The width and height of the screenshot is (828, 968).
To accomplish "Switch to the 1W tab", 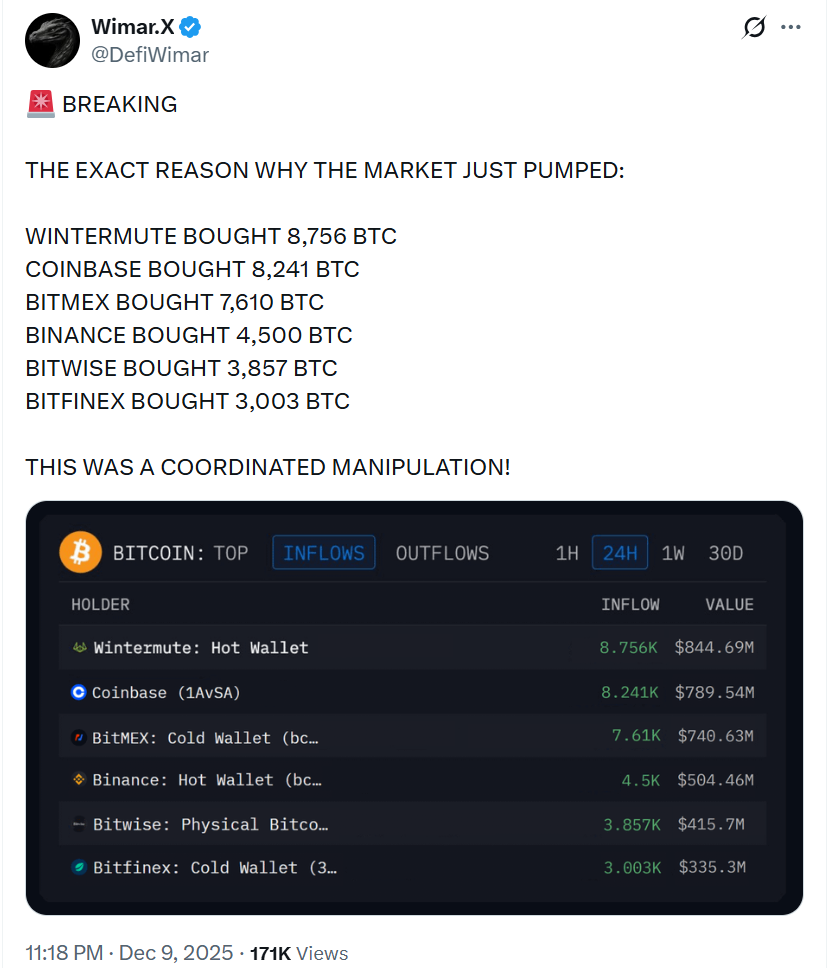I will click(x=672, y=551).
